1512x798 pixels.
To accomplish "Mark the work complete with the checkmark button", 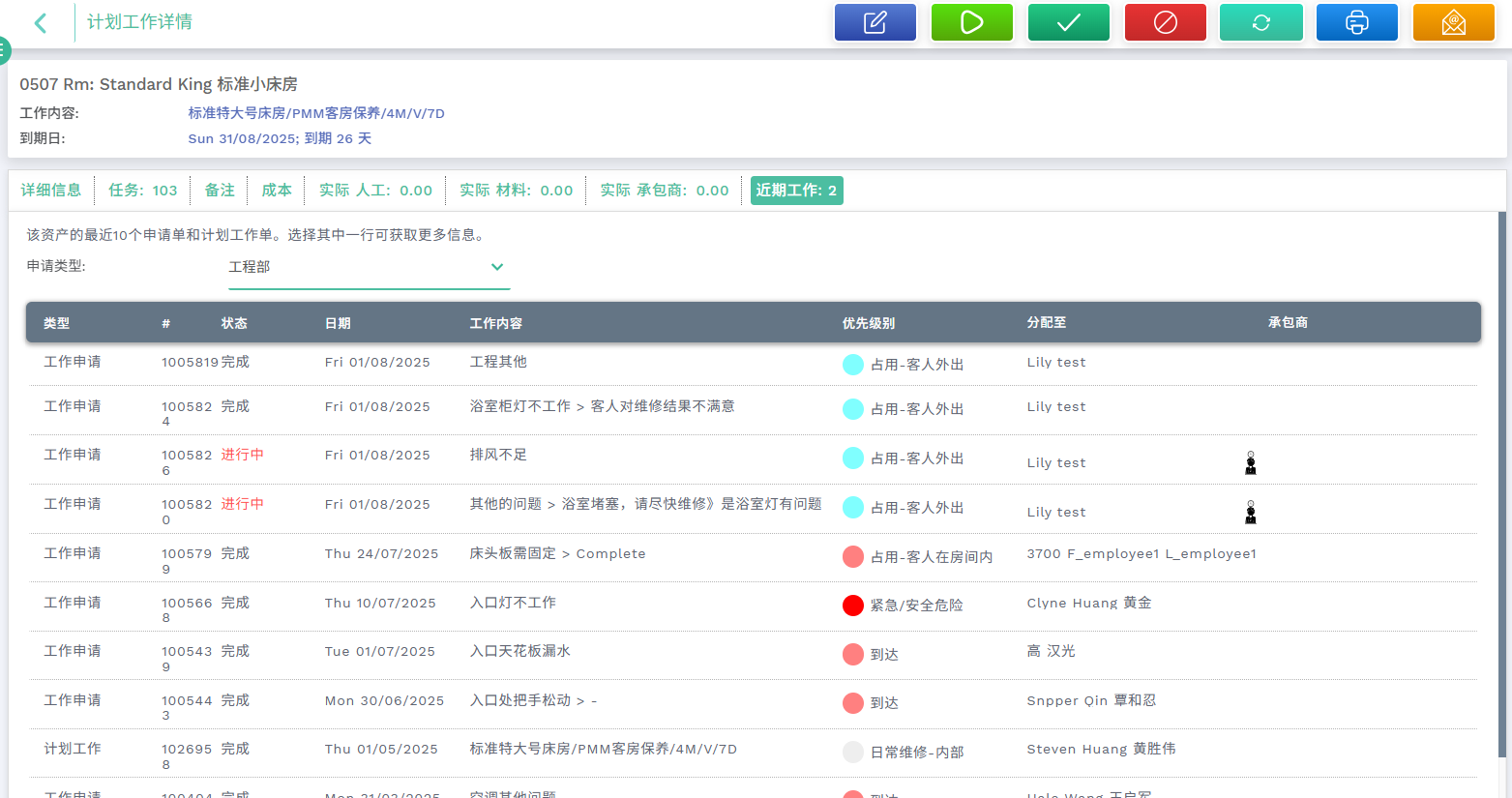I will pyautogui.click(x=1069, y=22).
